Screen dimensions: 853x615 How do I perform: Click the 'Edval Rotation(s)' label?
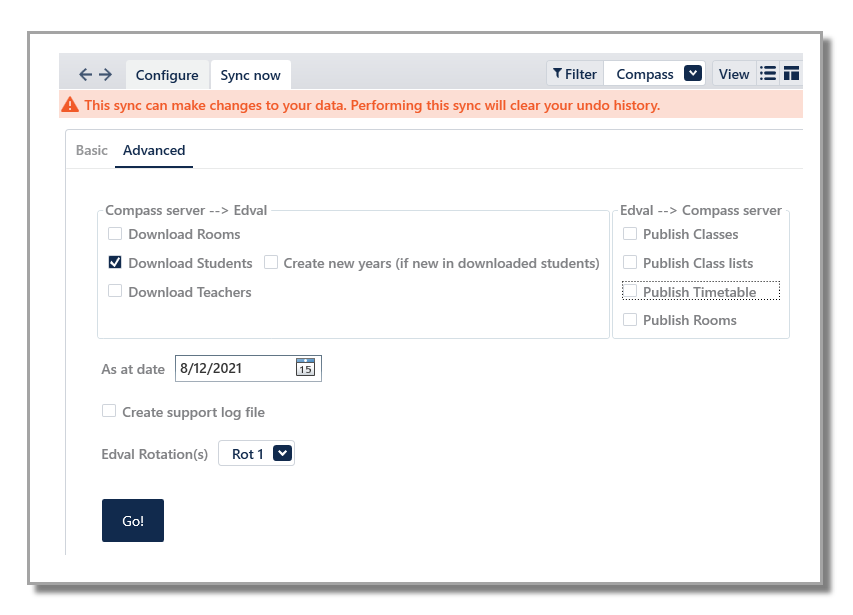[x=154, y=454]
